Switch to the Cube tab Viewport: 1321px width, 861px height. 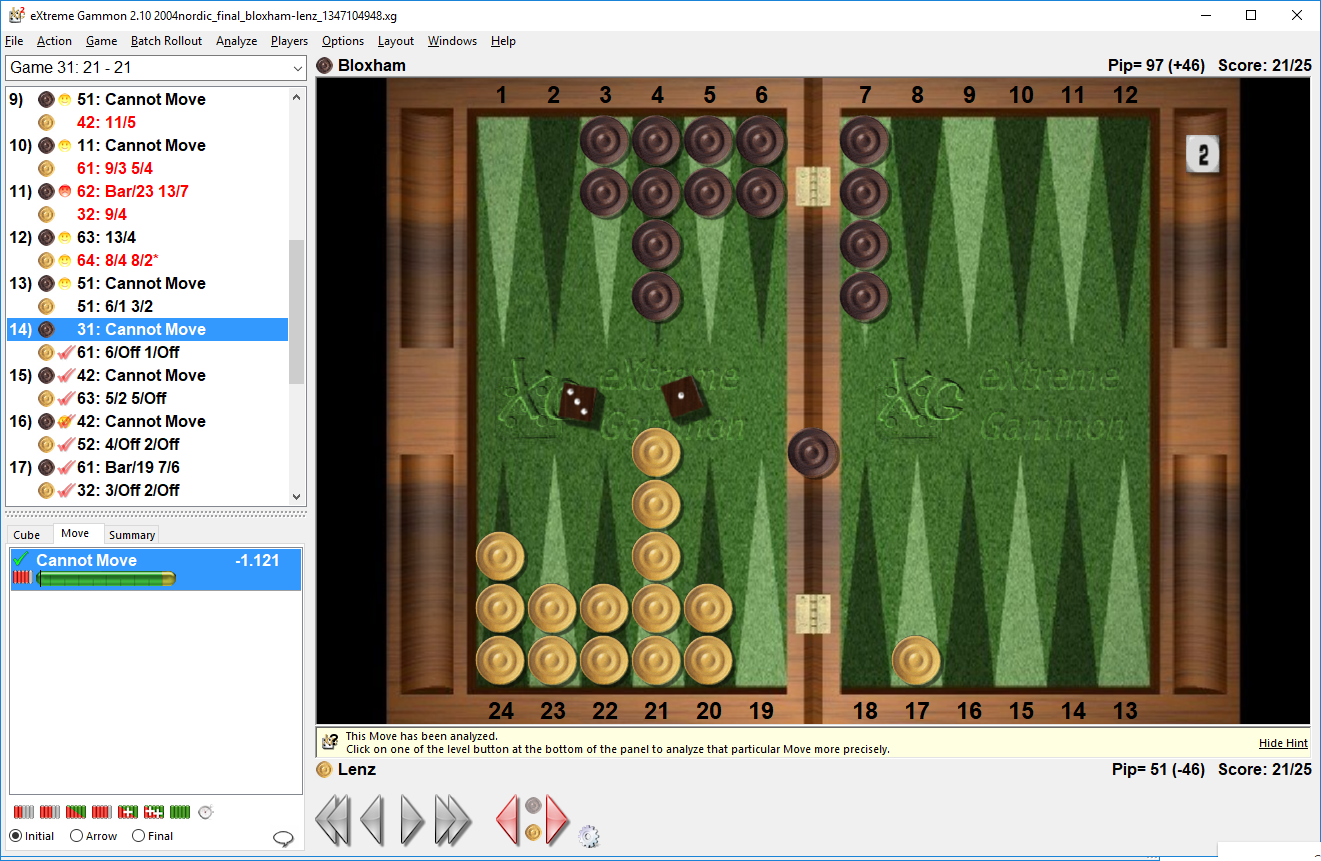(x=27, y=535)
